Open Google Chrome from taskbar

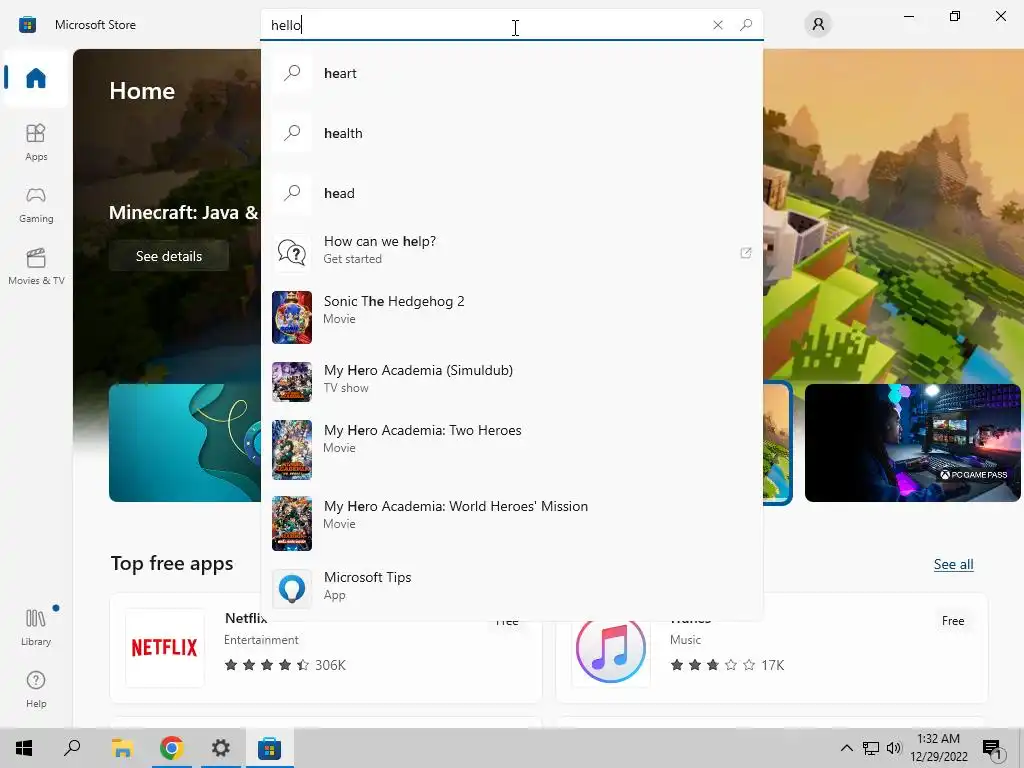point(171,748)
